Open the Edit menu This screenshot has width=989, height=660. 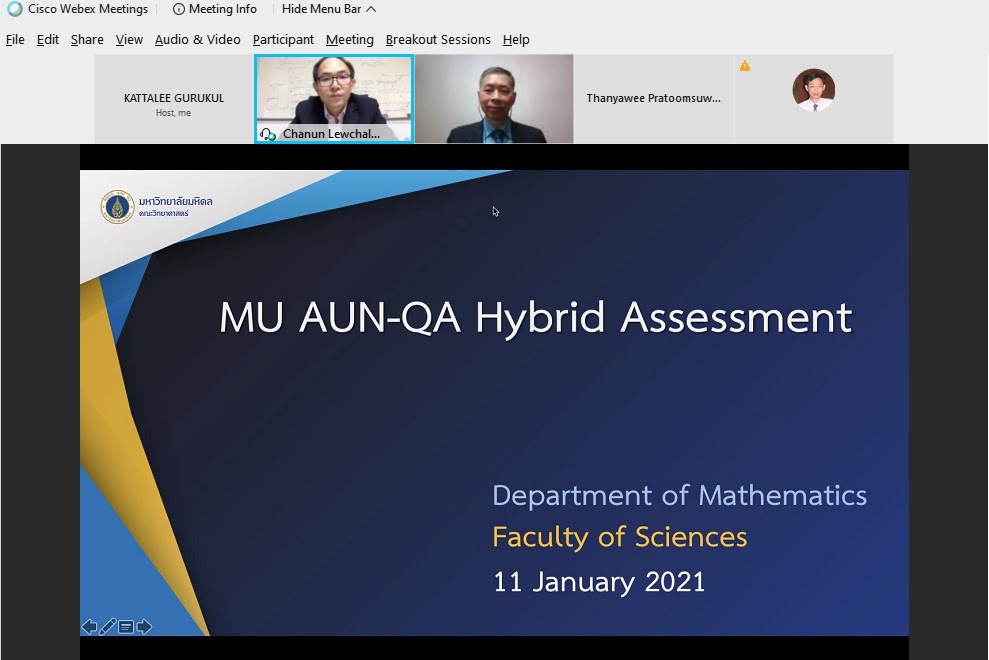point(48,40)
